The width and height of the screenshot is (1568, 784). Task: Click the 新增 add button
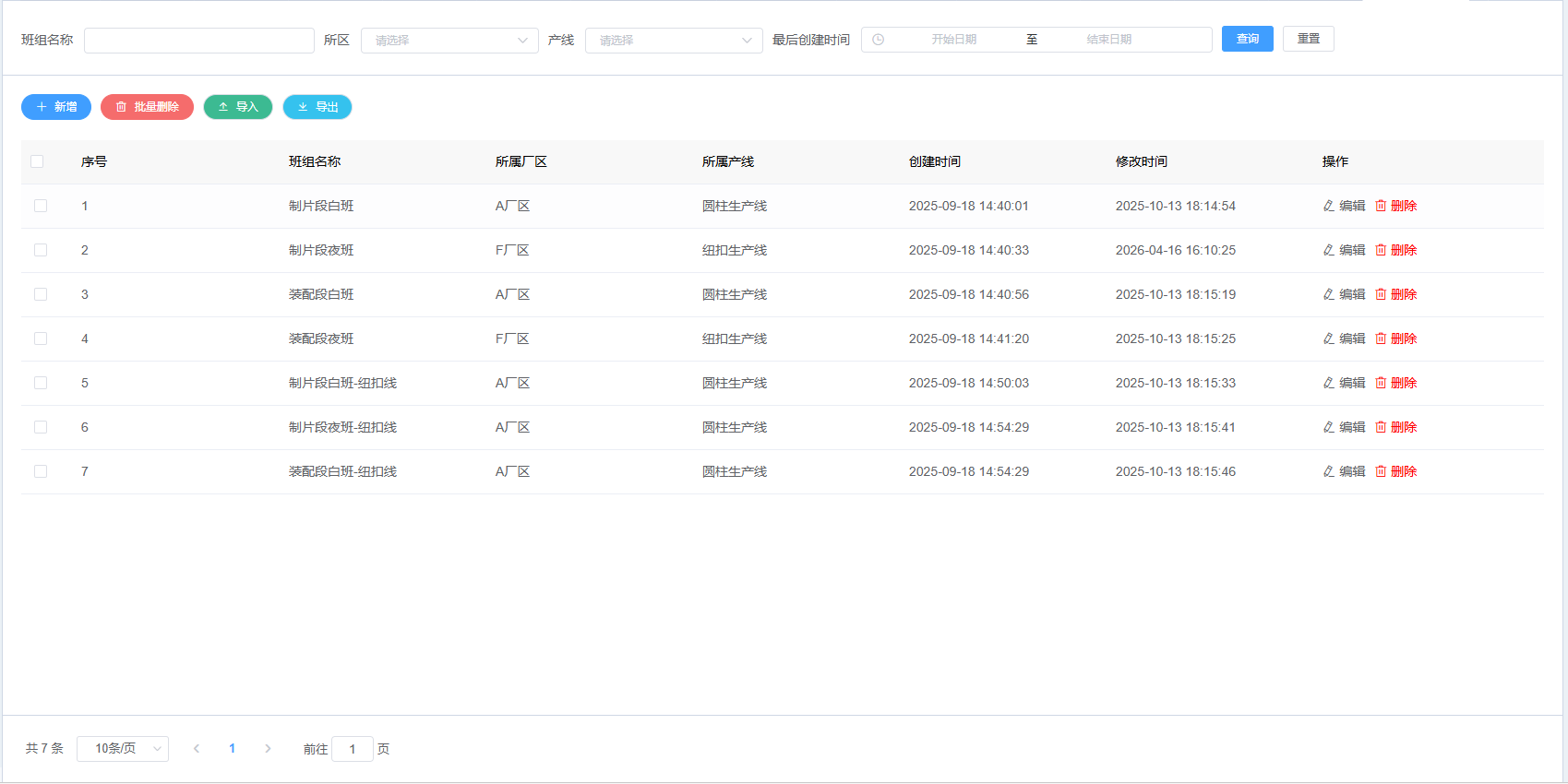point(56,107)
